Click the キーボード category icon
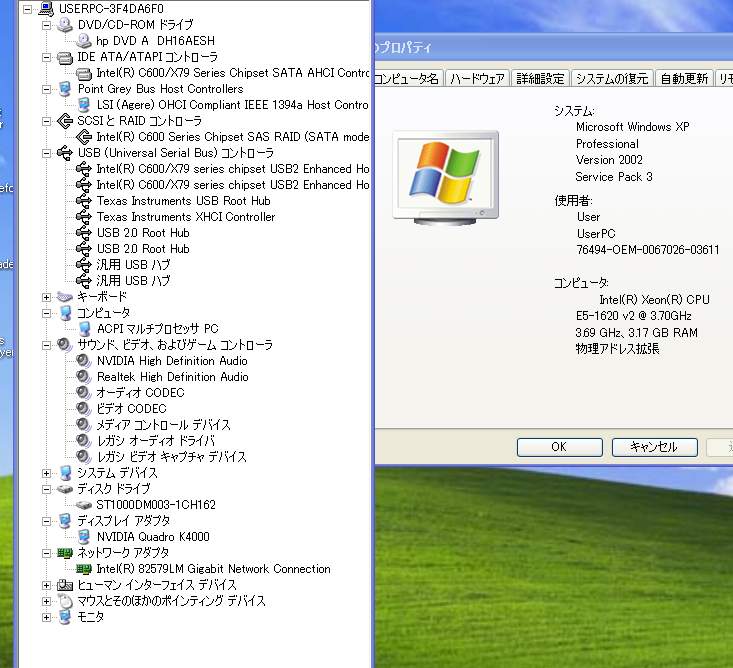 pyautogui.click(x=65, y=297)
